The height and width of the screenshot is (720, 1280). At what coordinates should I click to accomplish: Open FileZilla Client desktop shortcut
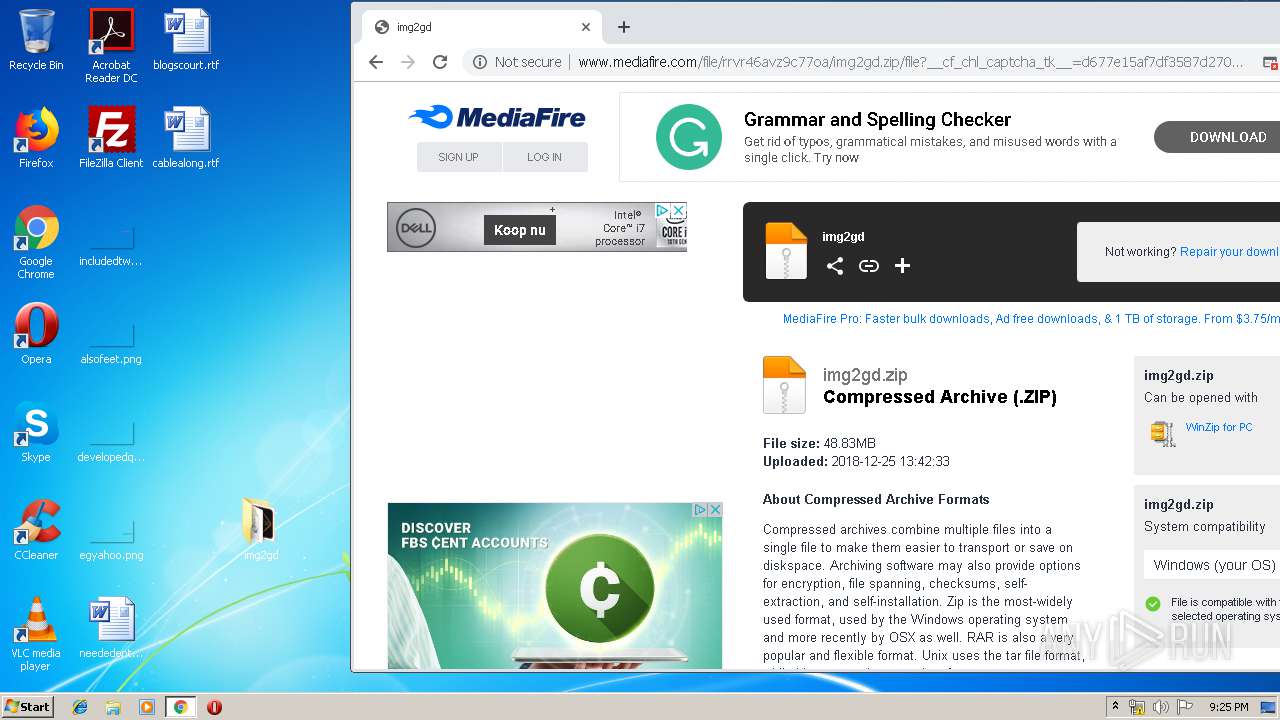point(111,138)
